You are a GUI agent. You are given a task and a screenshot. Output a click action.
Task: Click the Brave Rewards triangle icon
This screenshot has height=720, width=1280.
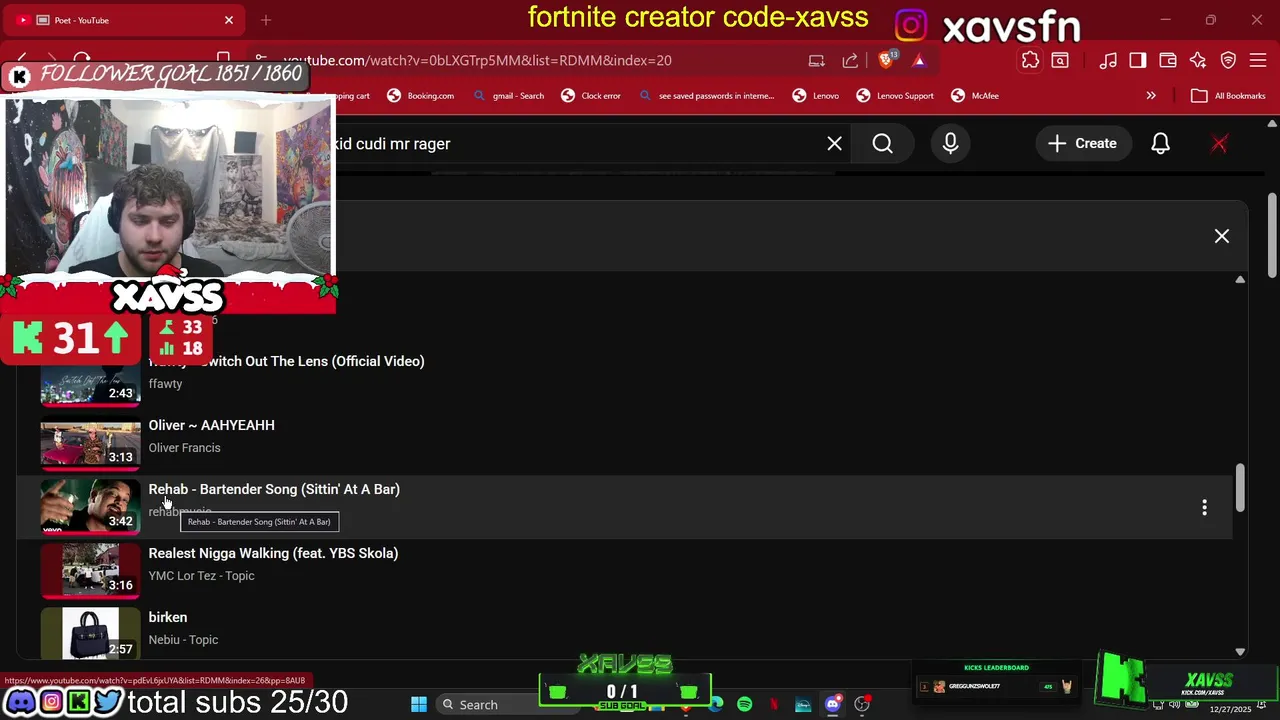click(919, 61)
